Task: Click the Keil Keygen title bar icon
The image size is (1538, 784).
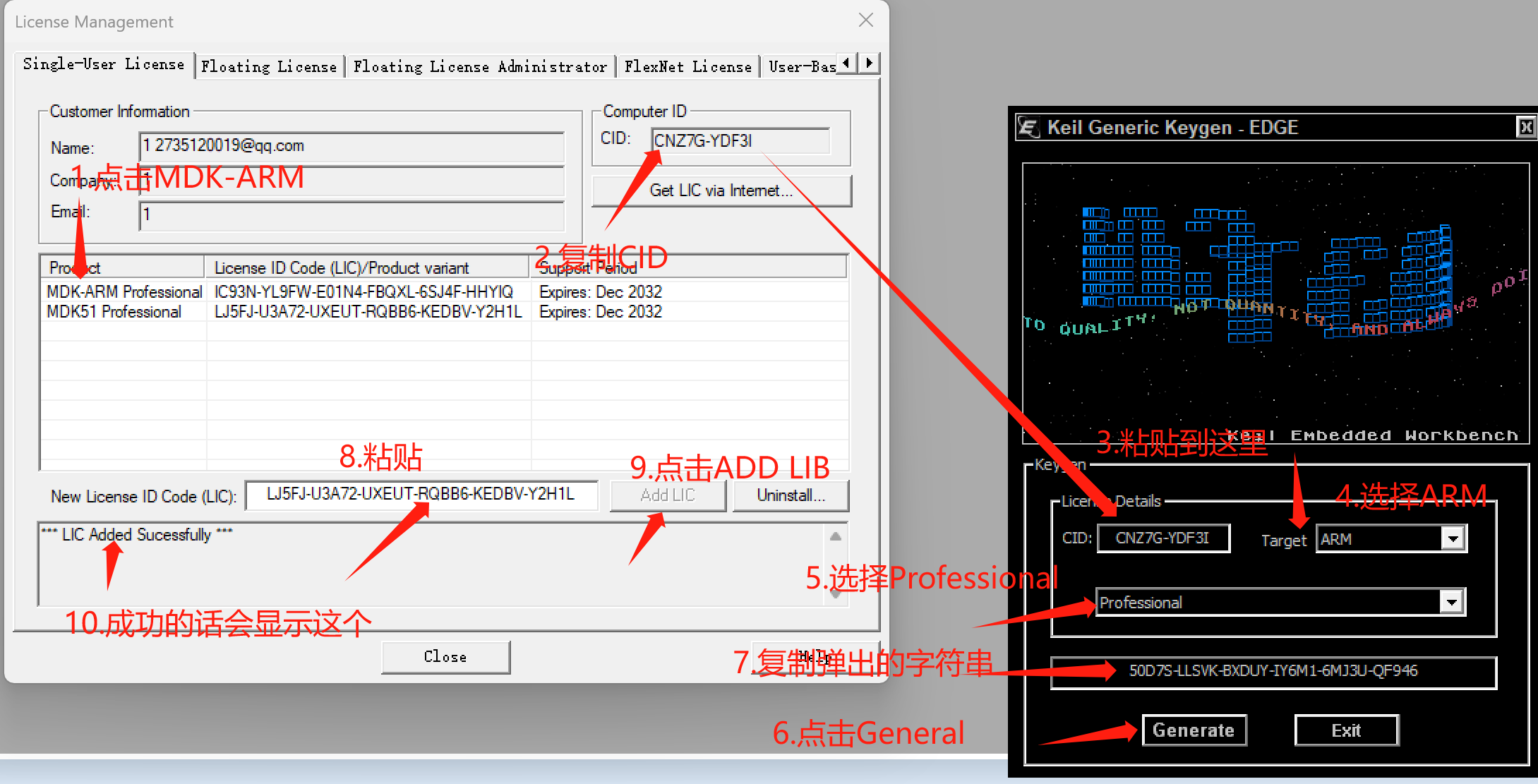Action: click(x=1028, y=128)
